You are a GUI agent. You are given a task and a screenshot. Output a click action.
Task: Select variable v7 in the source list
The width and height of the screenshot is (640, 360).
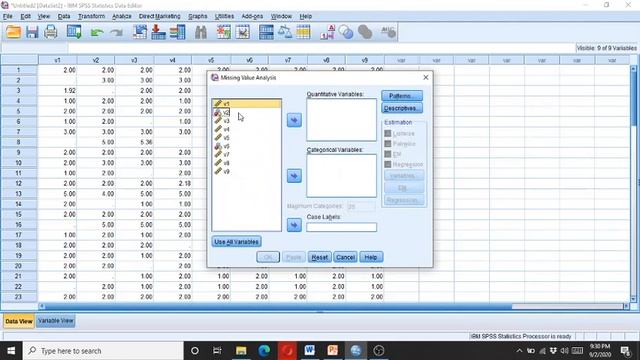247,154
